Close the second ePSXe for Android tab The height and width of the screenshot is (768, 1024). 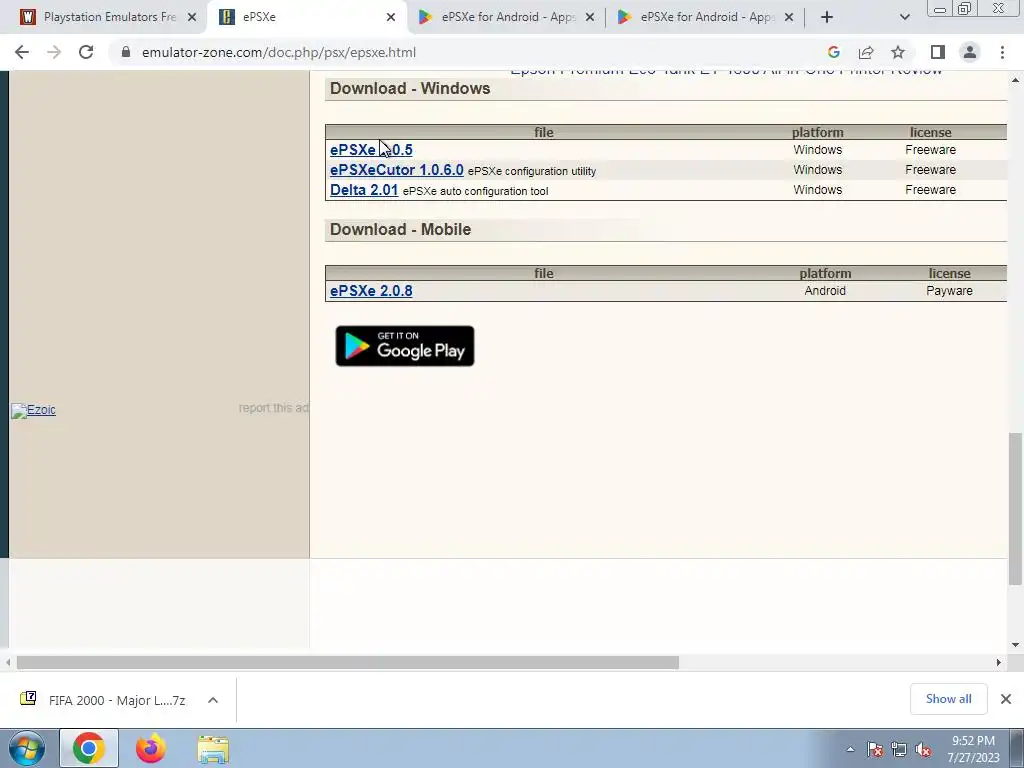pyautogui.click(x=789, y=17)
